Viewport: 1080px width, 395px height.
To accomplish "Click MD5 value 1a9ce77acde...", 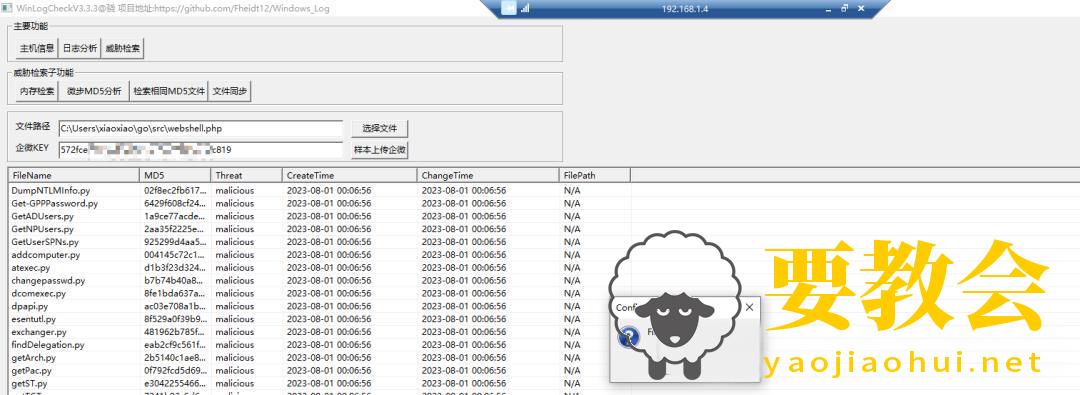I will (175, 216).
